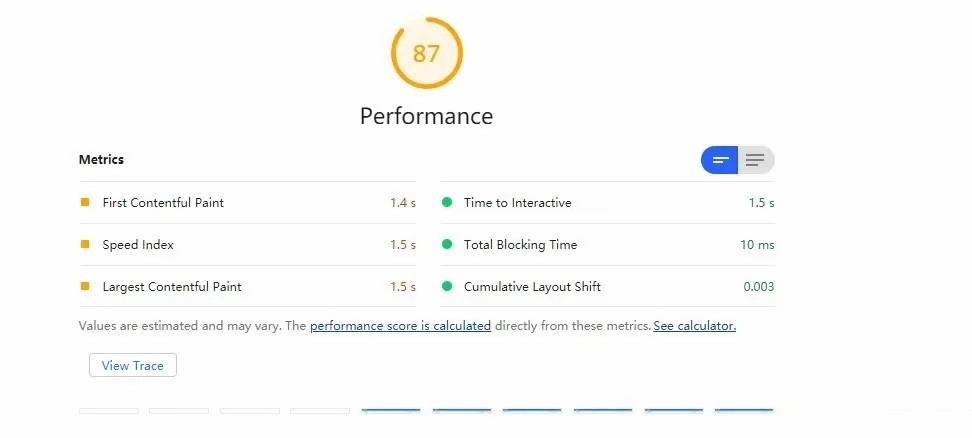Click the orange square beside Speed Index
This screenshot has width=972, height=438.
(85, 244)
